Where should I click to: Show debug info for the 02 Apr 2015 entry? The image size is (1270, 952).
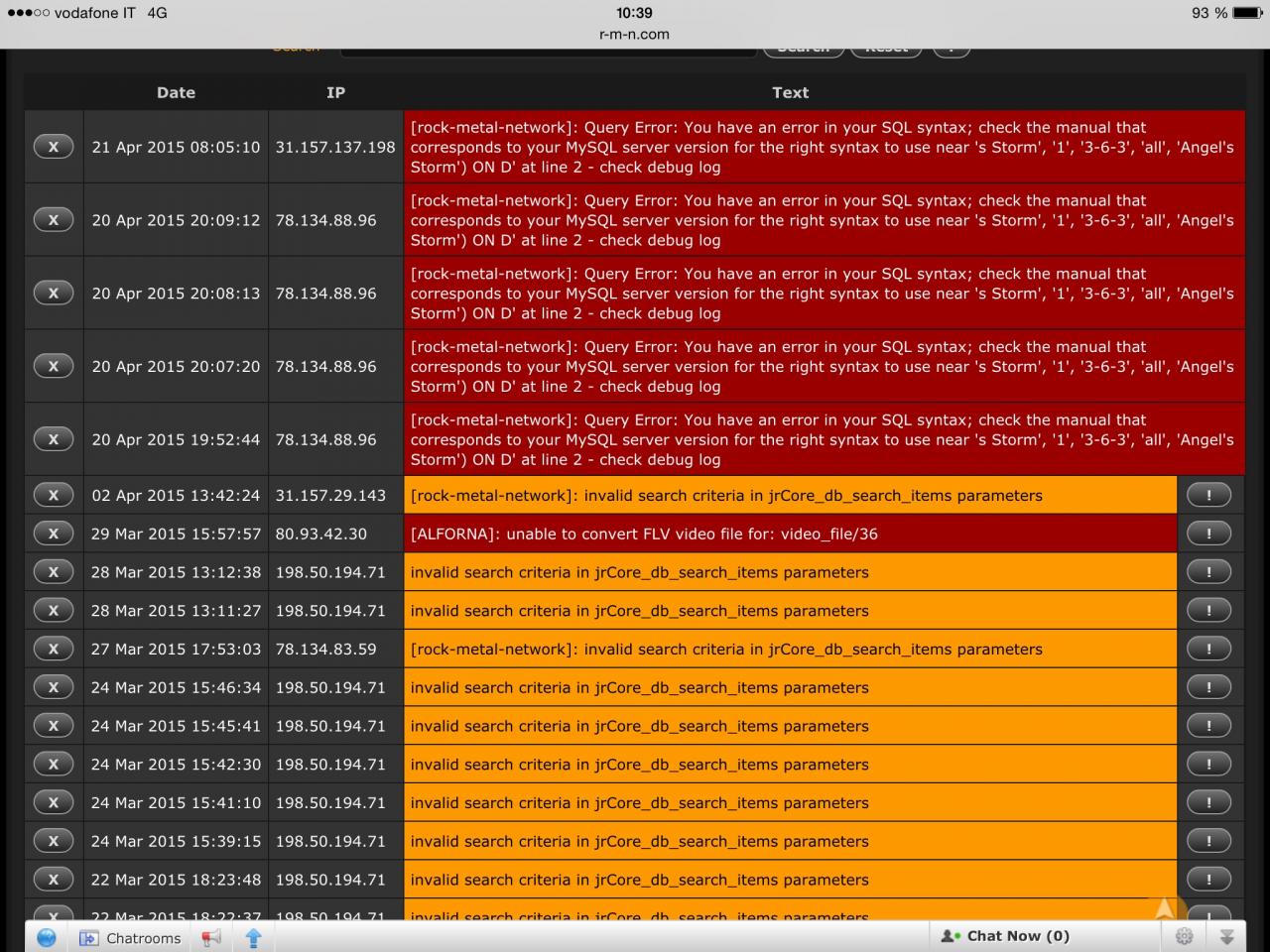click(1208, 495)
